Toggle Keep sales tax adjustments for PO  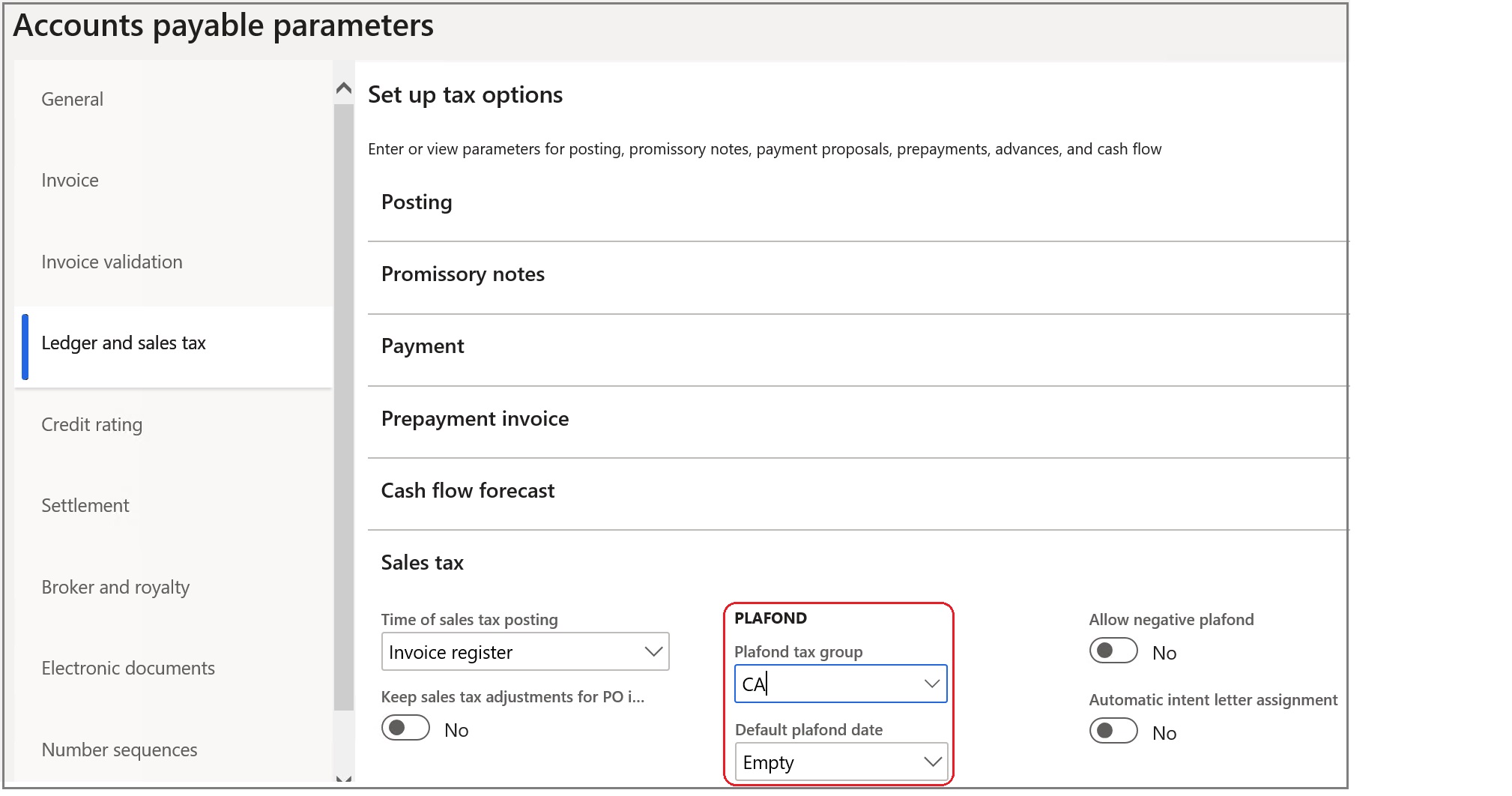(x=405, y=729)
